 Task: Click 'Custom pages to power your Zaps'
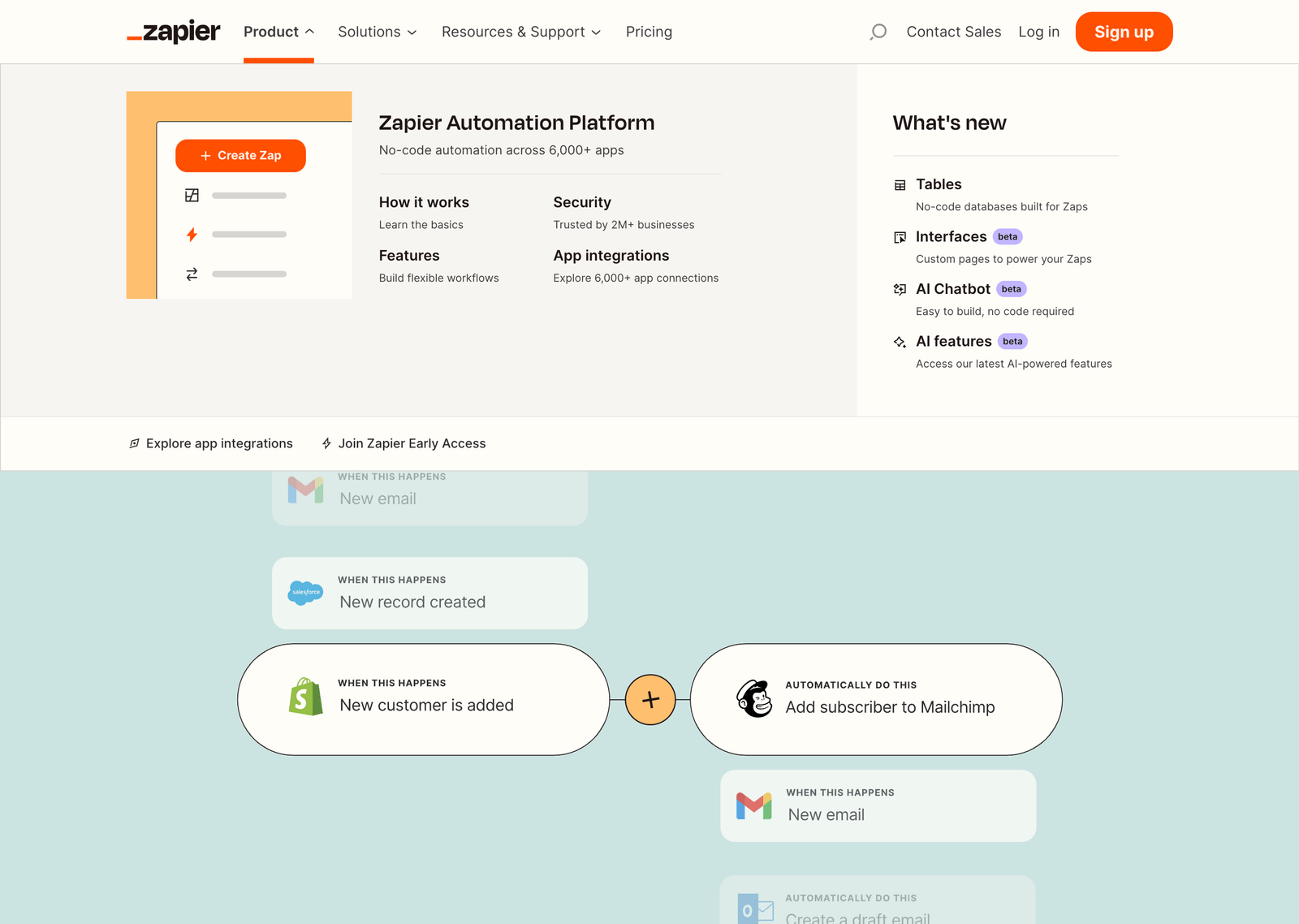(x=1003, y=259)
